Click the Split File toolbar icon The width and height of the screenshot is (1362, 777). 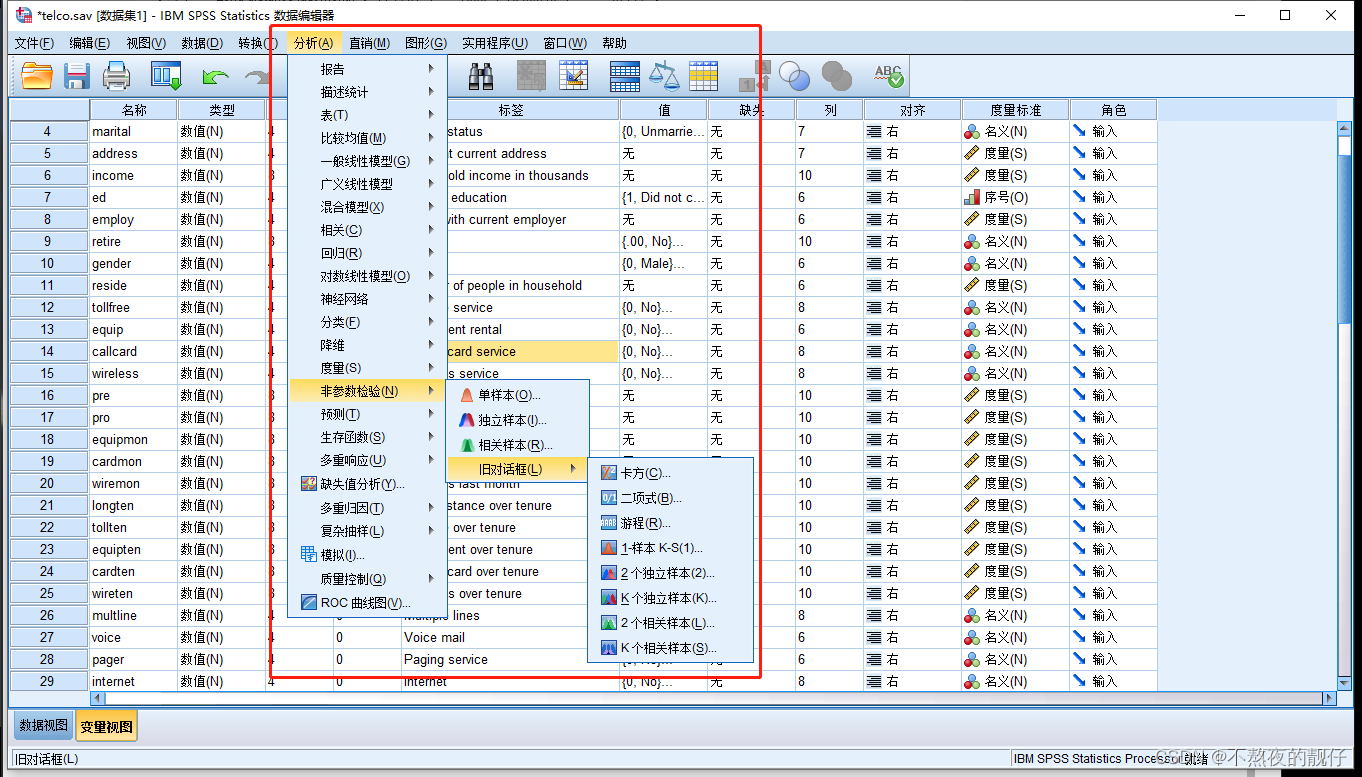(625, 76)
